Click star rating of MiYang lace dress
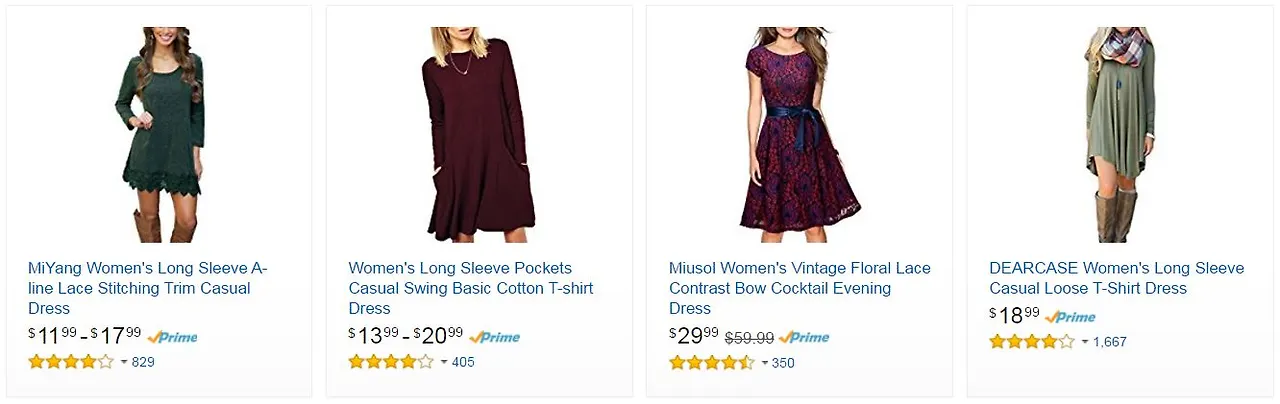 [71, 362]
